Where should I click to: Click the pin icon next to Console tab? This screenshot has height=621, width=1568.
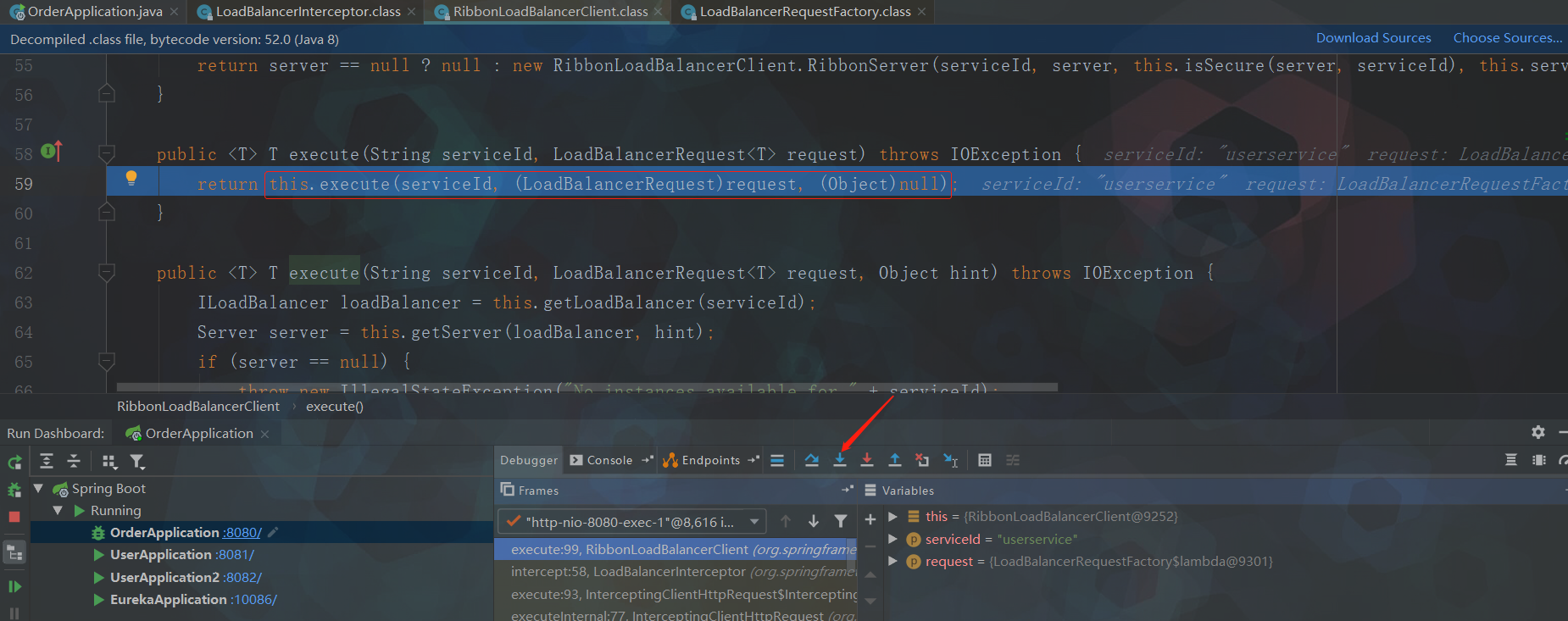tap(648, 460)
